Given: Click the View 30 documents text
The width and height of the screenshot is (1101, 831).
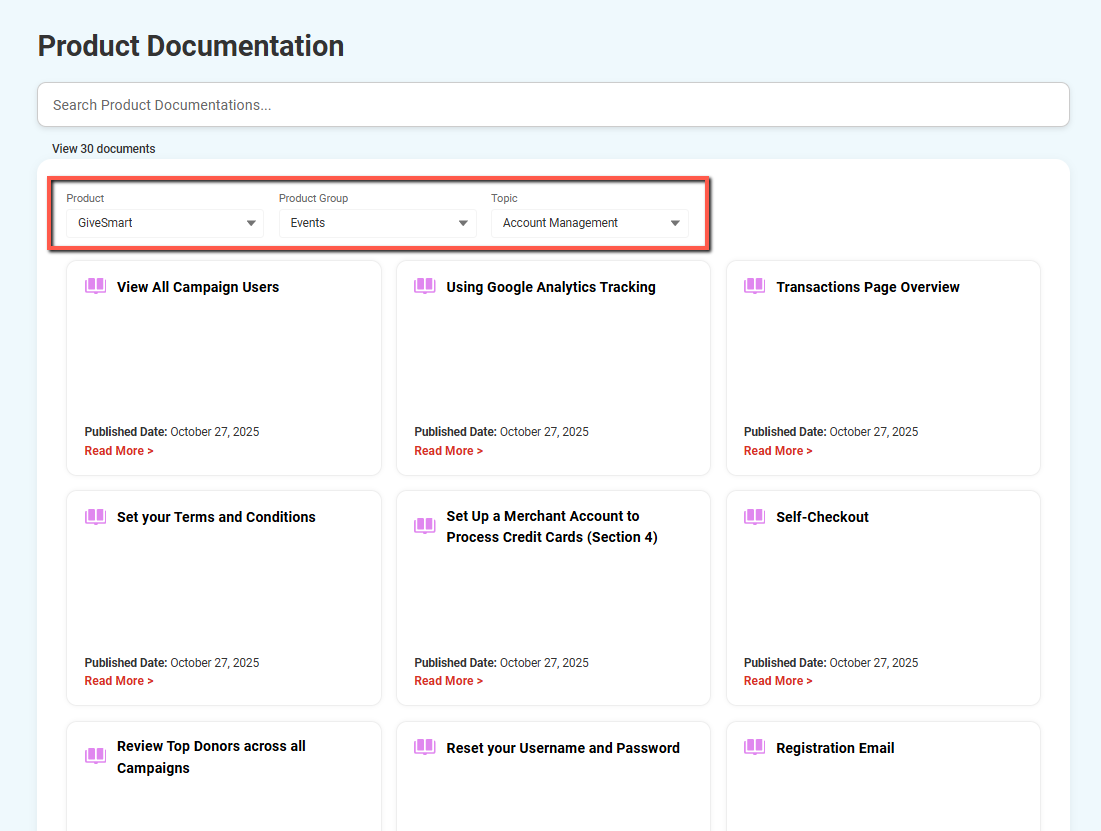Looking at the screenshot, I should tap(103, 149).
